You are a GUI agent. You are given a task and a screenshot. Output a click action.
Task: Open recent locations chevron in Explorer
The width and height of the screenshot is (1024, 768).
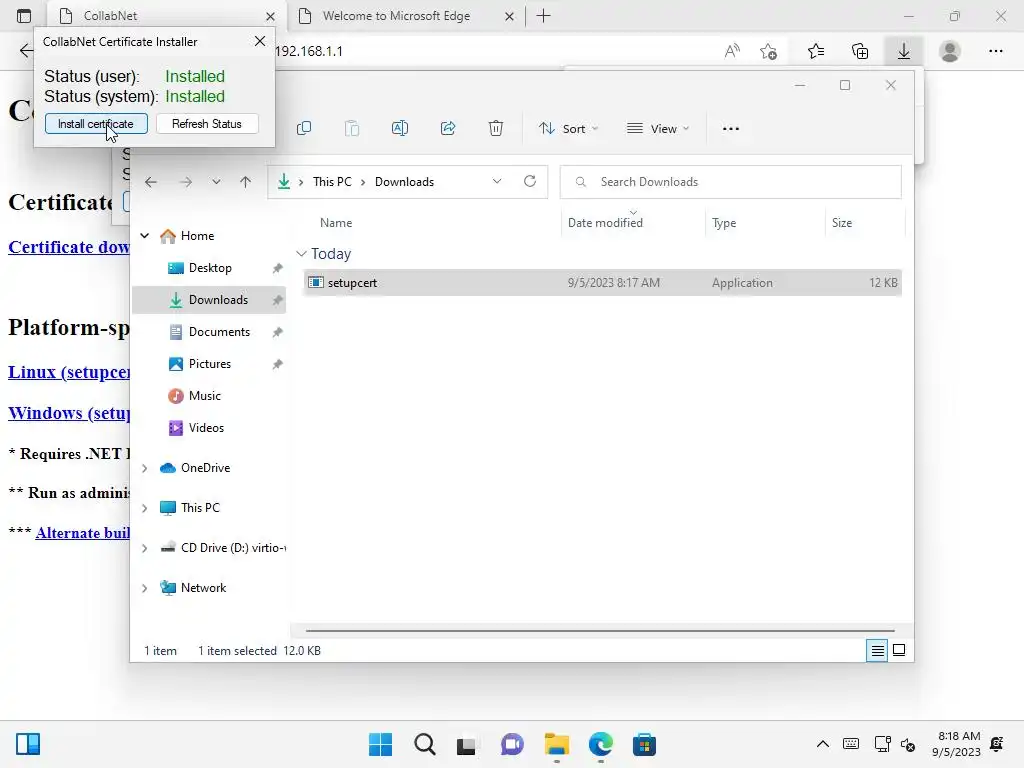pos(216,182)
